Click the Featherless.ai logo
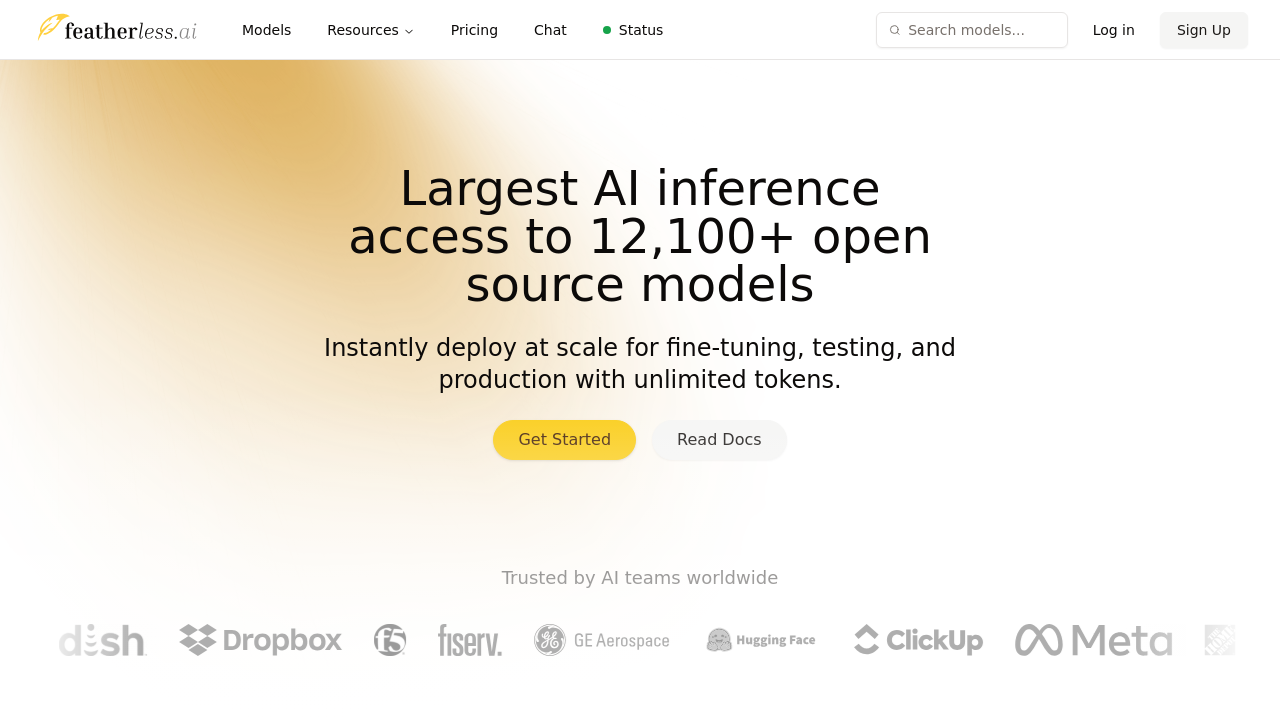 pos(116,27)
